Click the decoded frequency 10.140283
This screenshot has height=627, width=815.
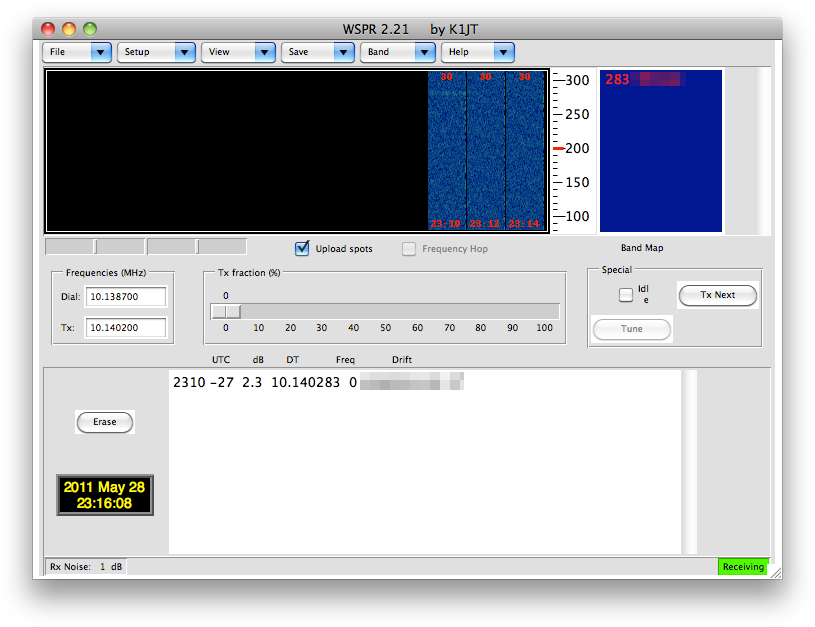[306, 383]
